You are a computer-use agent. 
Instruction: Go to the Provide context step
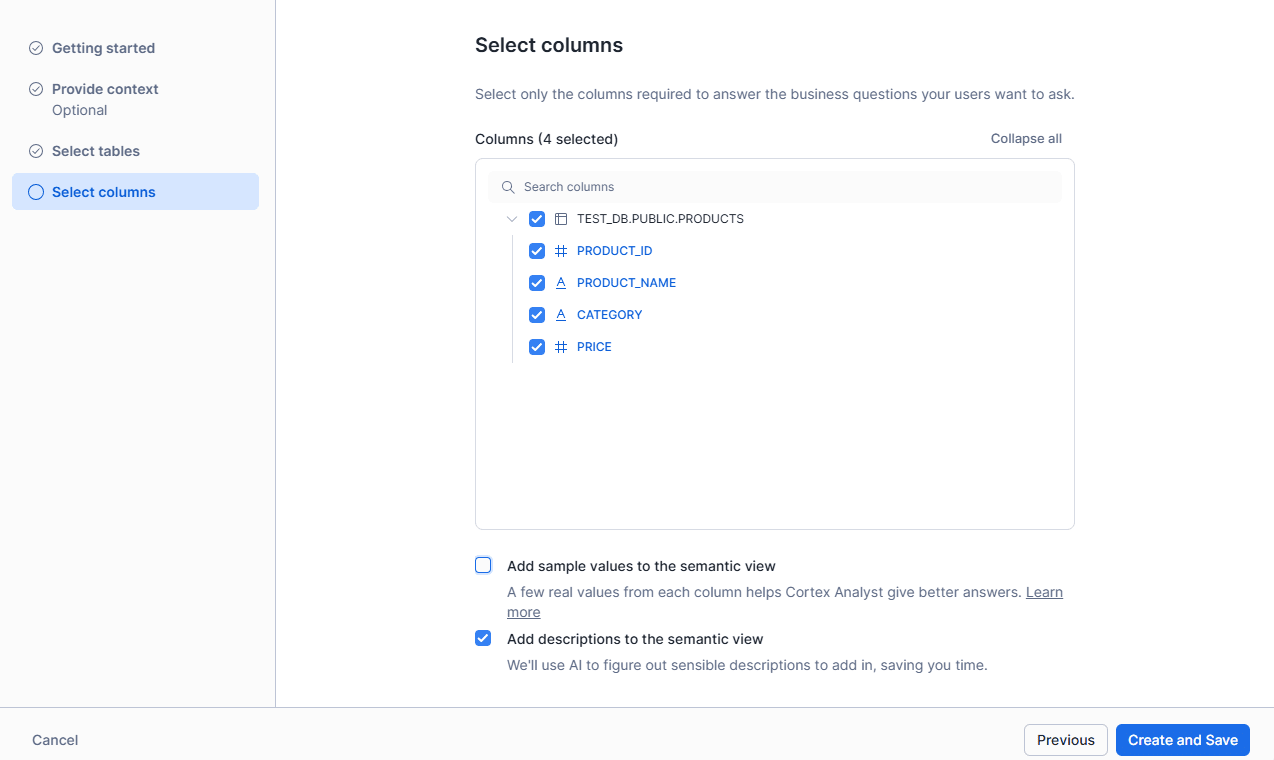(105, 89)
